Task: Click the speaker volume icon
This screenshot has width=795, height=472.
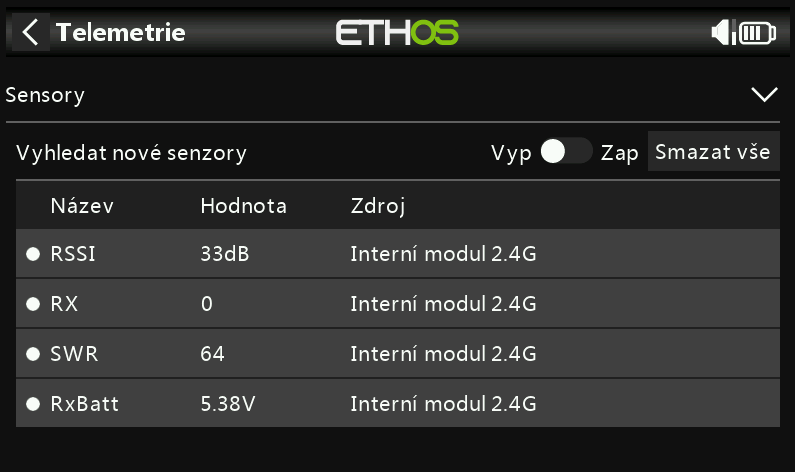Action: (x=722, y=33)
